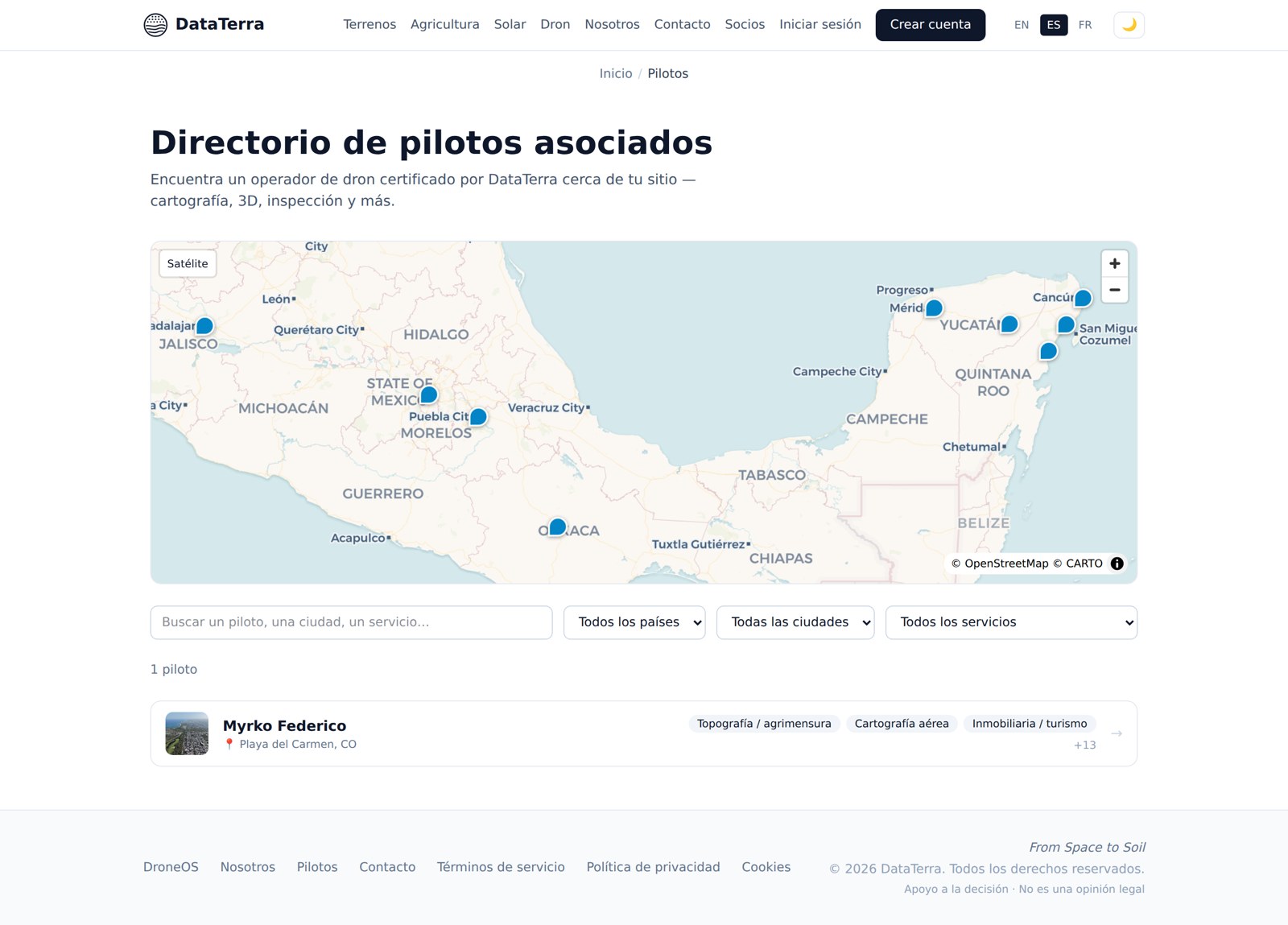Click the Cartografía aérea tag
Image resolution: width=1288 pixels, height=925 pixels.
(x=902, y=724)
